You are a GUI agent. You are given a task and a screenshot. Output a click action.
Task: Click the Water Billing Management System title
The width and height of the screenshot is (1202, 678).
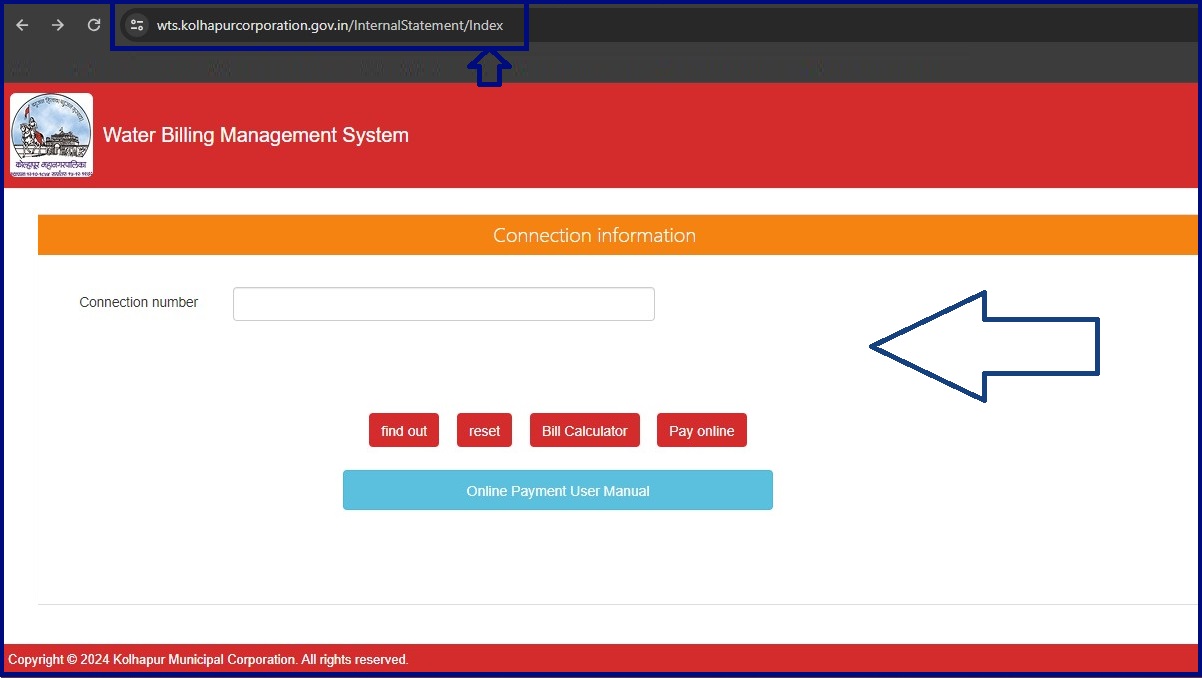(256, 135)
